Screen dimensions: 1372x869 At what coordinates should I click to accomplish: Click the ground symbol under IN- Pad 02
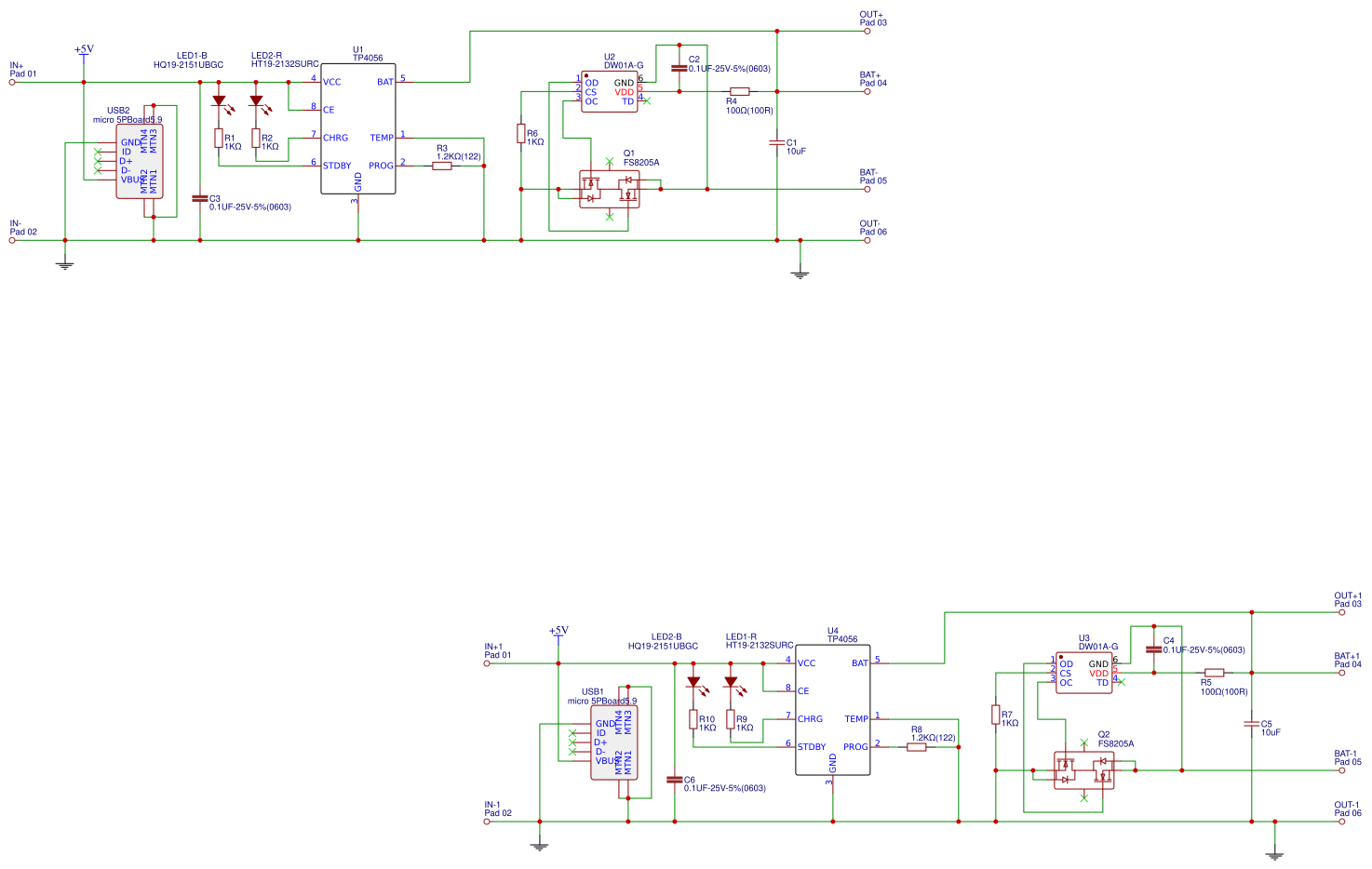(x=65, y=264)
